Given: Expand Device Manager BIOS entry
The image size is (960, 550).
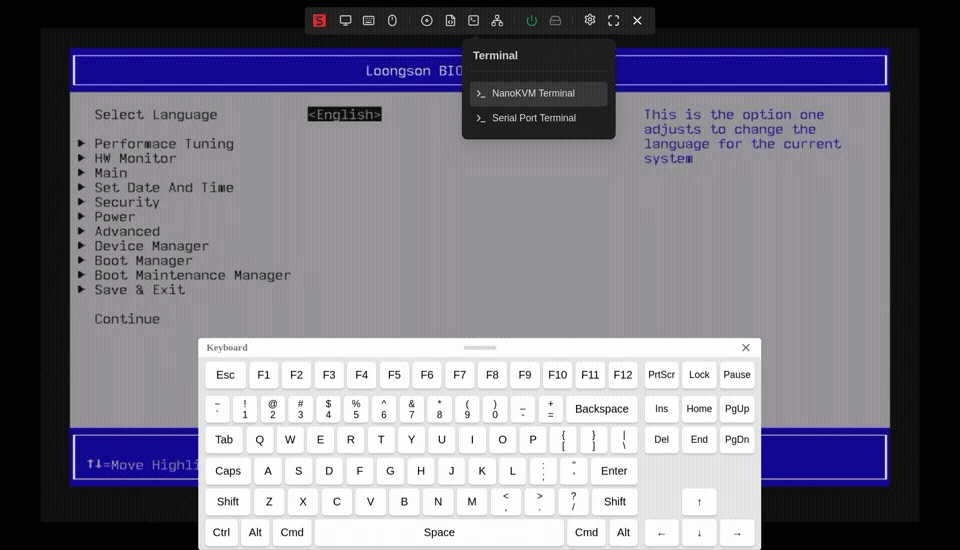Looking at the screenshot, I should click(151, 246).
